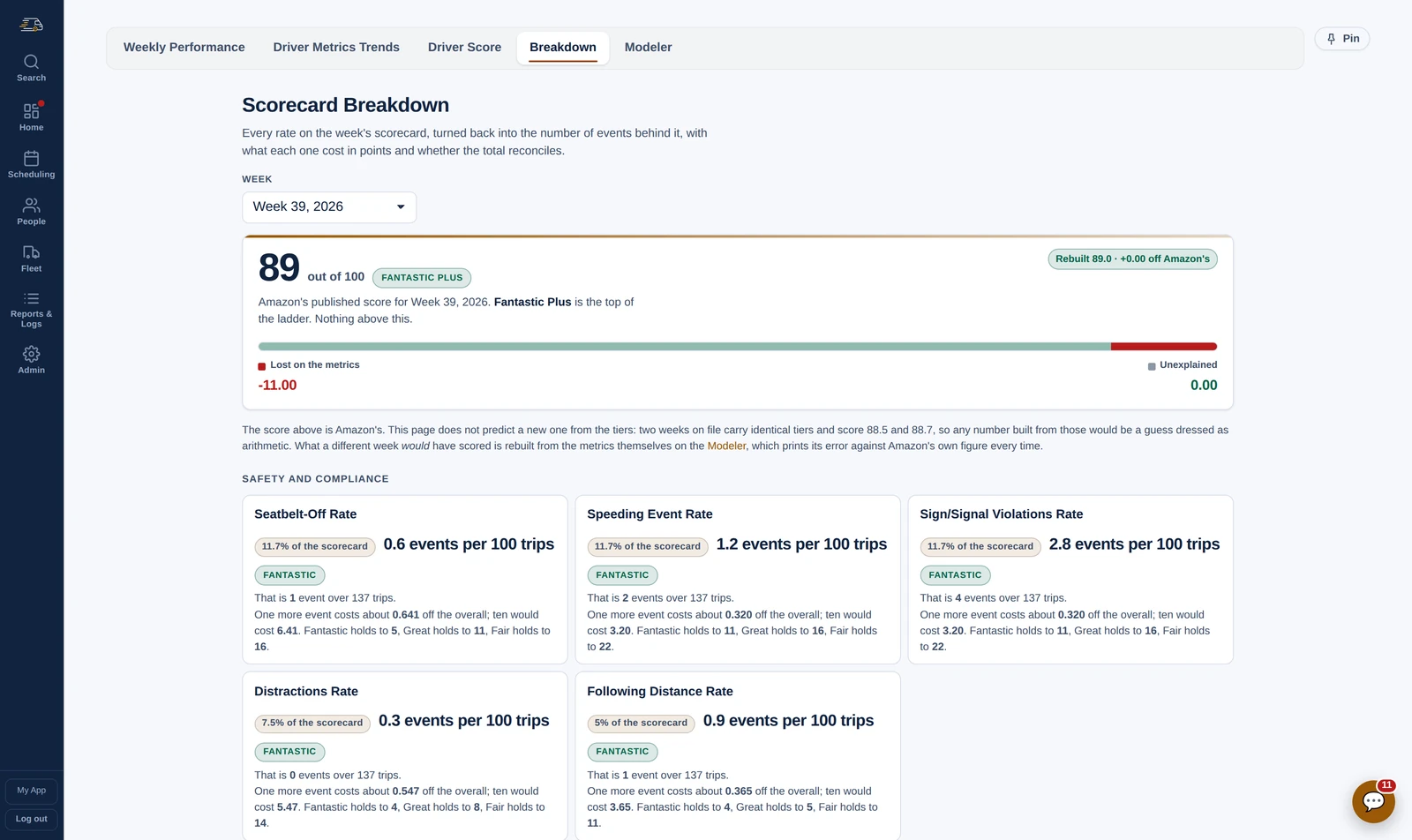Pin this page with the Pin button
The image size is (1412, 840).
pos(1342,39)
